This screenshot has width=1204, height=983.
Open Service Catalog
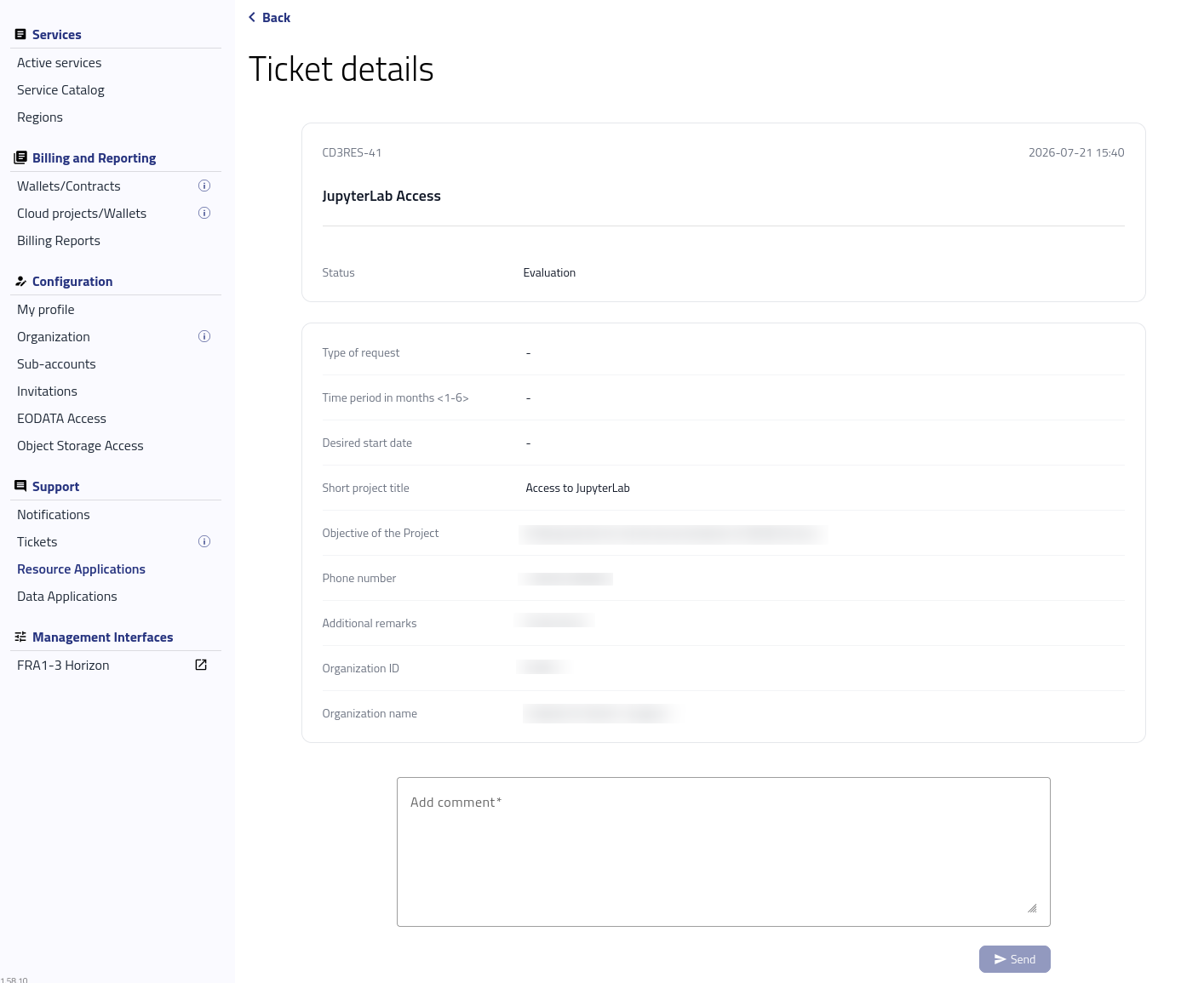(60, 90)
